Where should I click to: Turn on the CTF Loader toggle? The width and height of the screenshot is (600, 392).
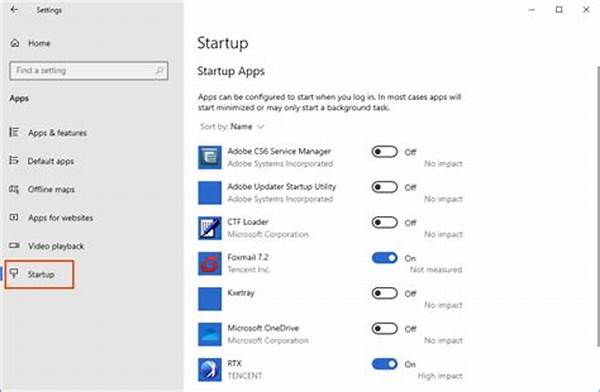point(385,222)
